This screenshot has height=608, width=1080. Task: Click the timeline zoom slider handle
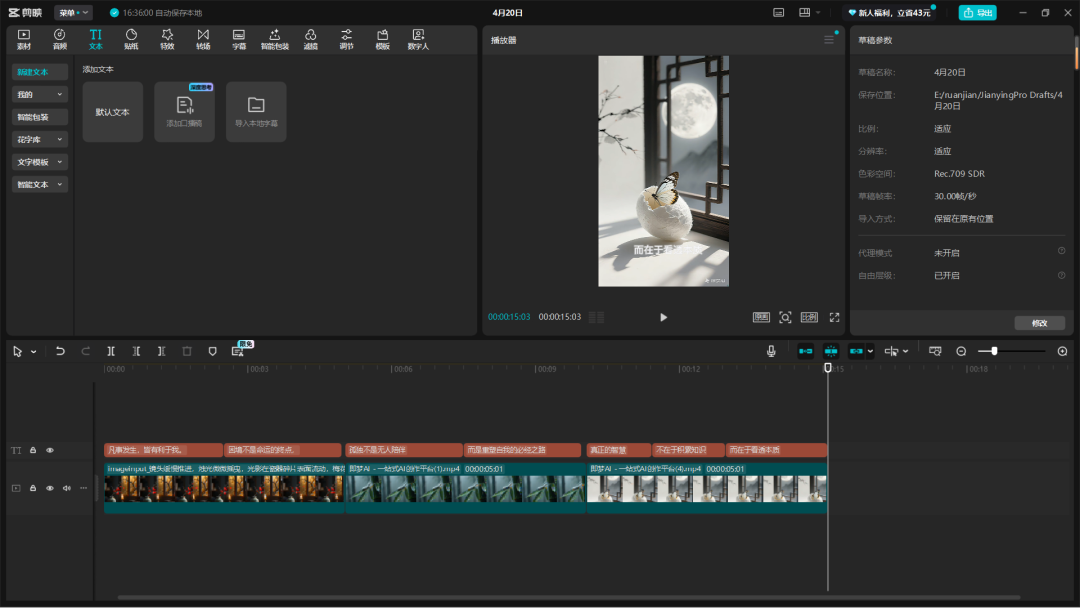994,351
